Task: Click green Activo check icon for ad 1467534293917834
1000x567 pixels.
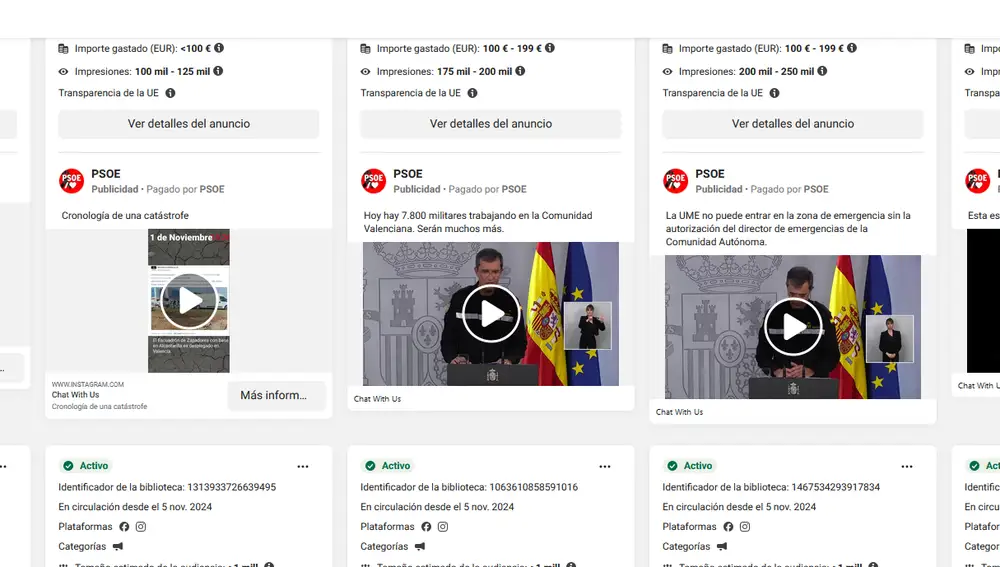Action: coord(672,466)
